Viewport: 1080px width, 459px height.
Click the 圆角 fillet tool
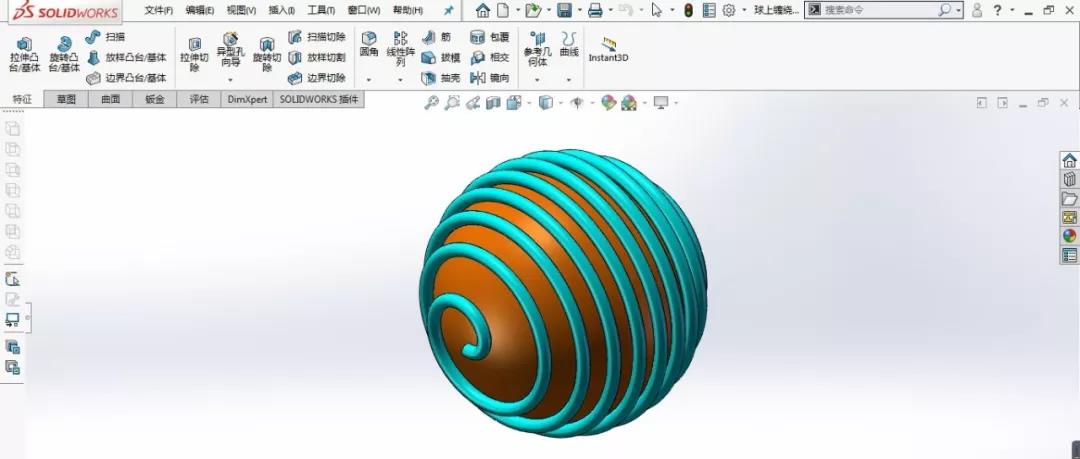368,44
